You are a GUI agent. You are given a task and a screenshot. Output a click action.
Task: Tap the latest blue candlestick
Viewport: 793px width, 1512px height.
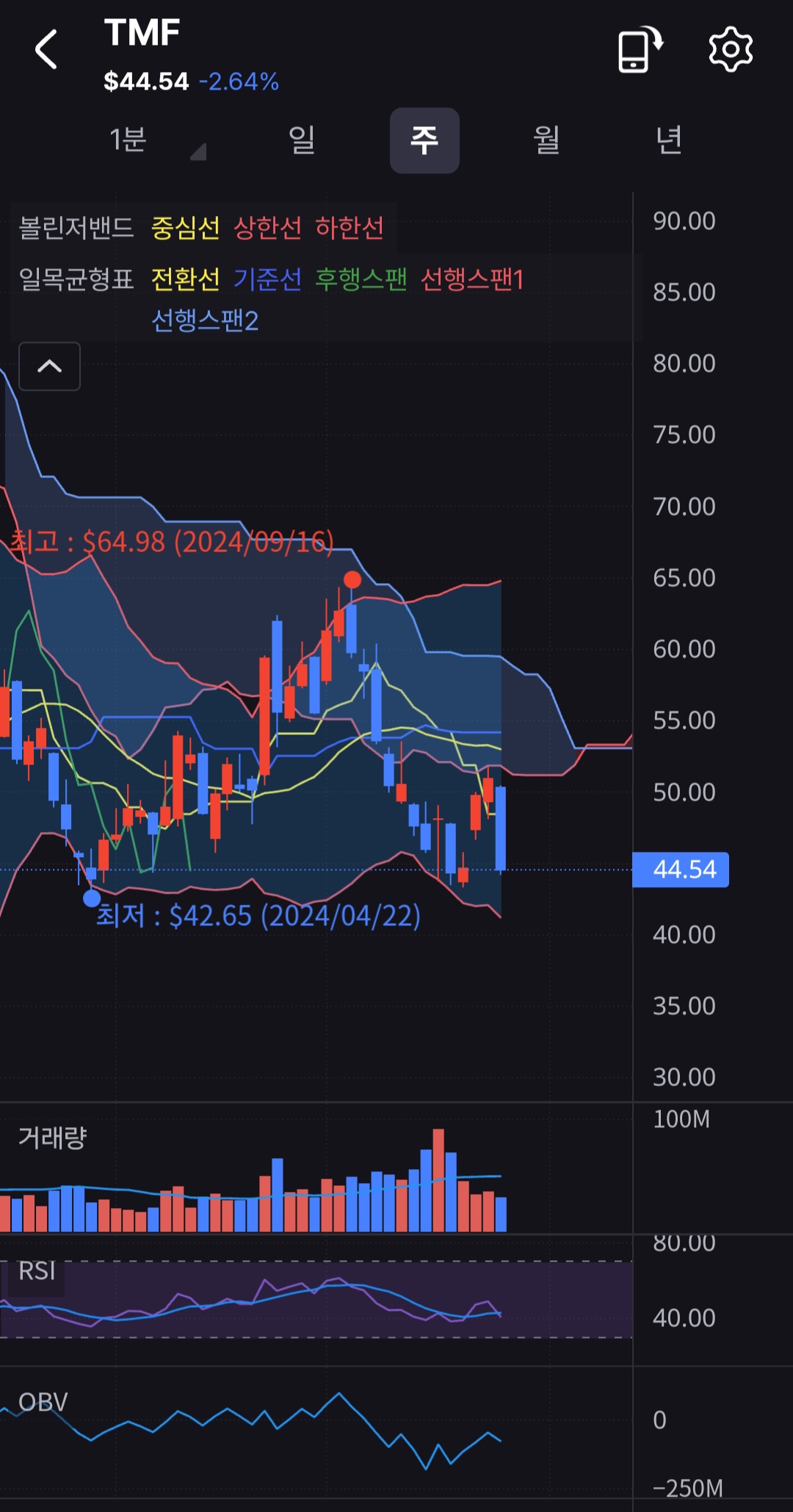click(x=500, y=828)
